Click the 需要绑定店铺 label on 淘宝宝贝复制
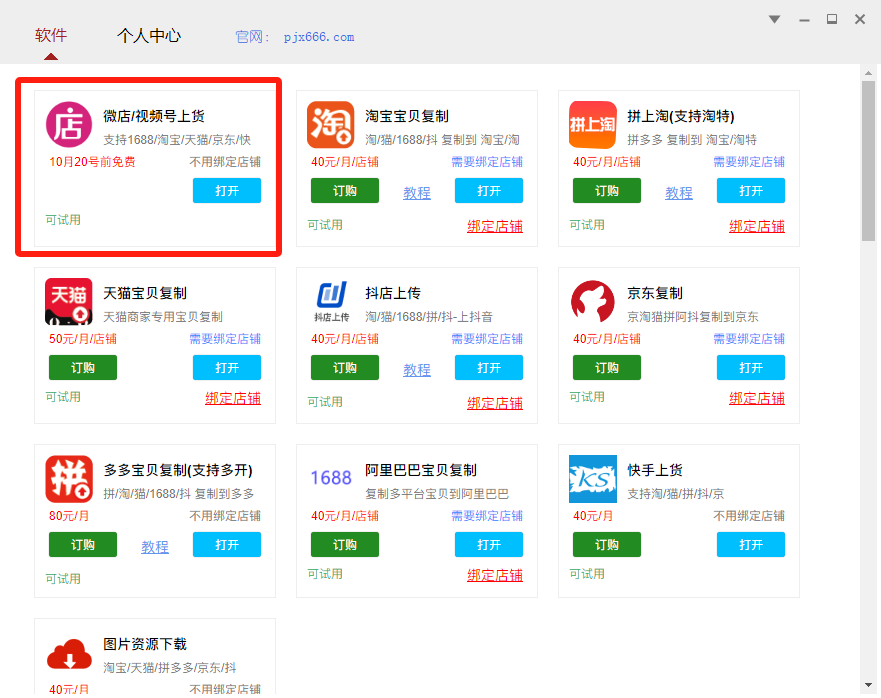Screen dimensions: 881x698 click(x=487, y=162)
